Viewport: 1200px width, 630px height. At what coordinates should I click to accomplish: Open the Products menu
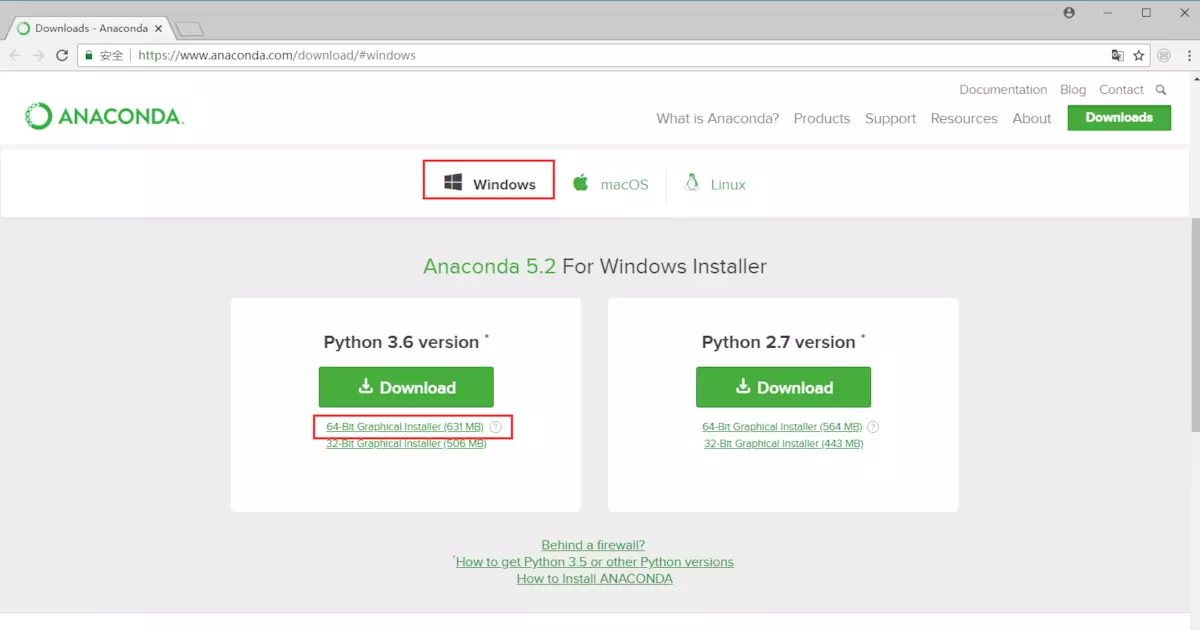(x=822, y=118)
